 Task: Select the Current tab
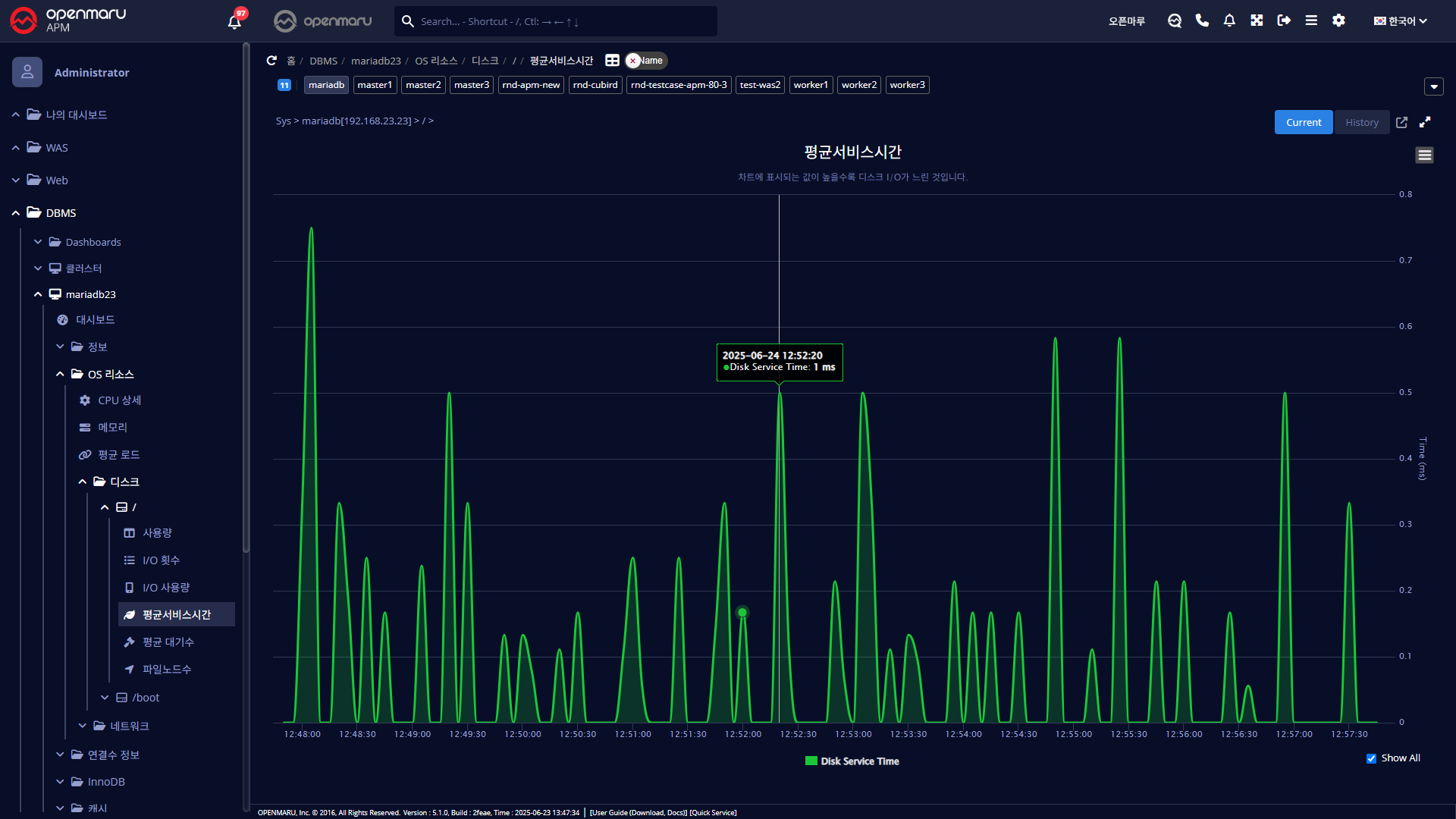tap(1303, 122)
